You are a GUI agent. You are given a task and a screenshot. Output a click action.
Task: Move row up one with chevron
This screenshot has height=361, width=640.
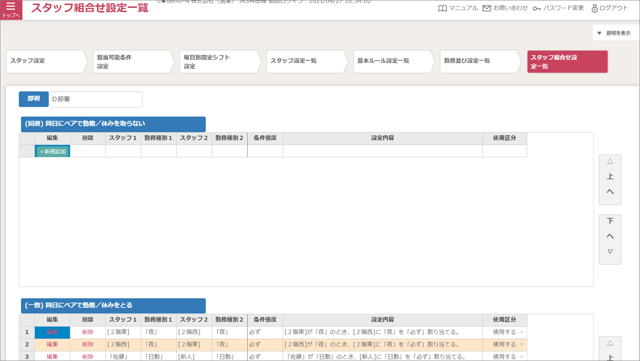610,191
